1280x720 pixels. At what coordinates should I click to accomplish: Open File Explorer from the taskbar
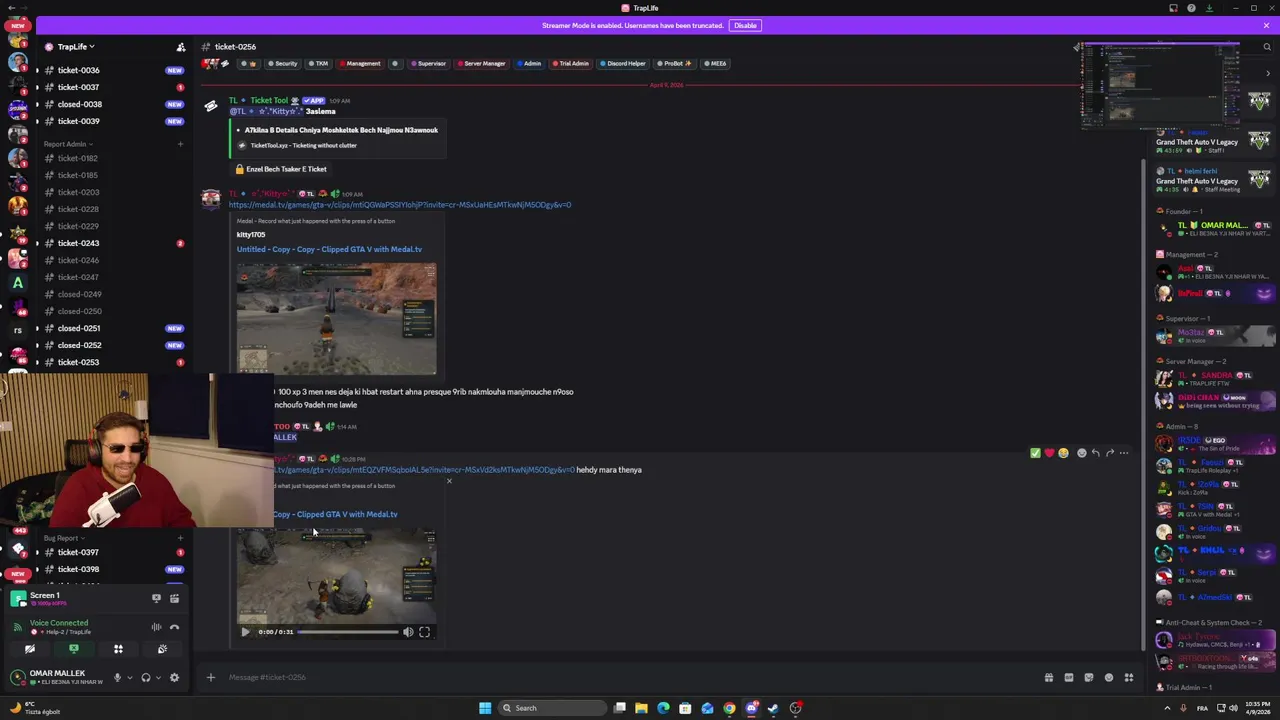[641, 708]
